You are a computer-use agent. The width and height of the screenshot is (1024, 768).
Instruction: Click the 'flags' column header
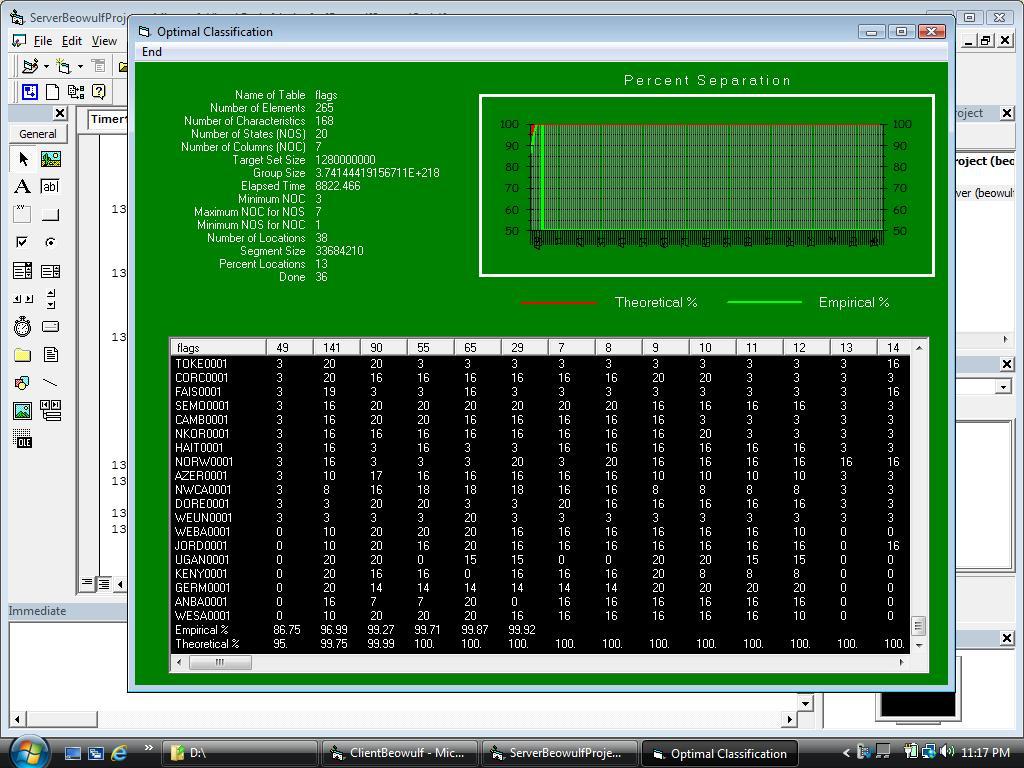point(218,347)
